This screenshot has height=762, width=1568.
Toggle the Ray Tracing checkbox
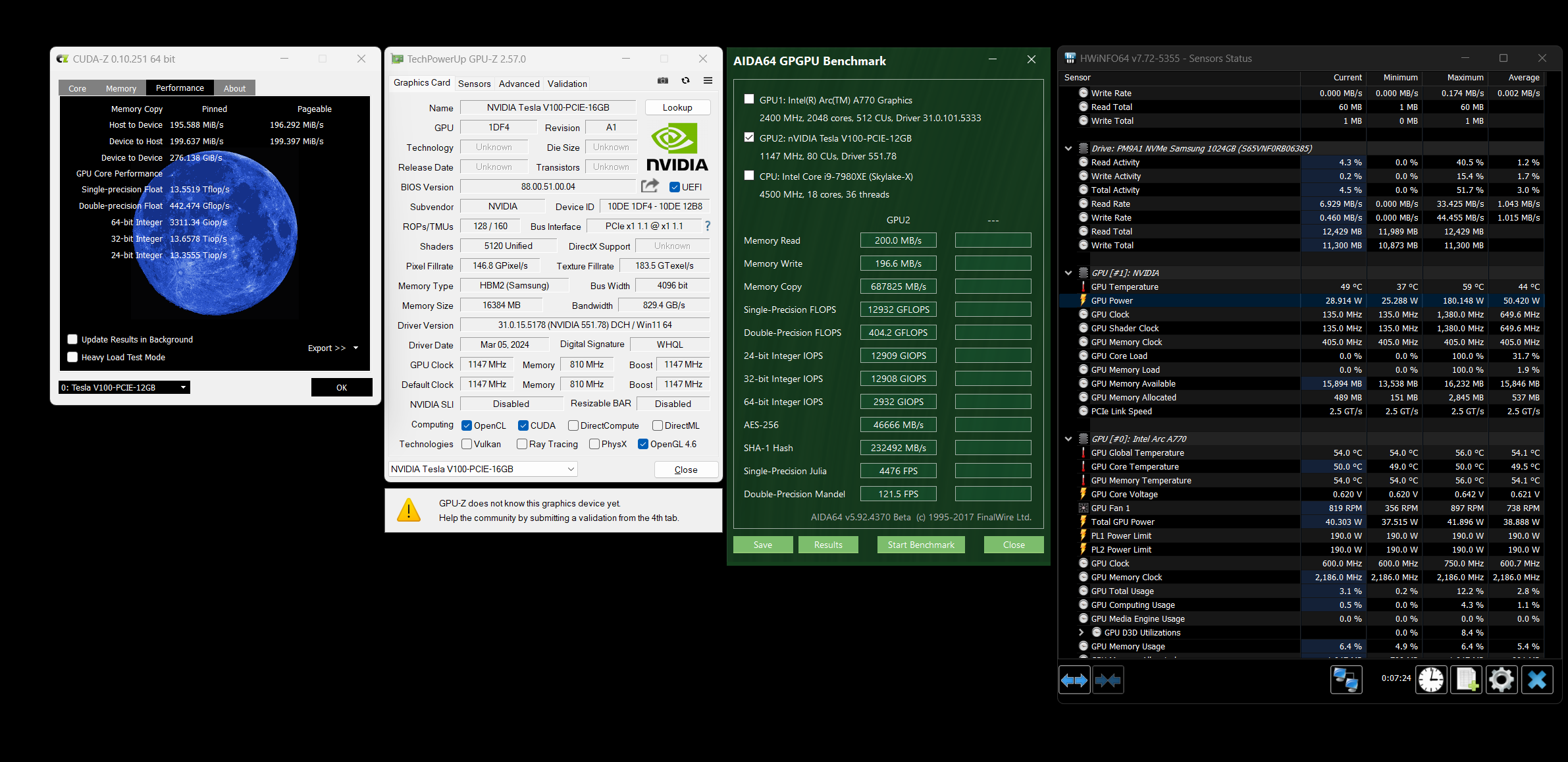[522, 444]
